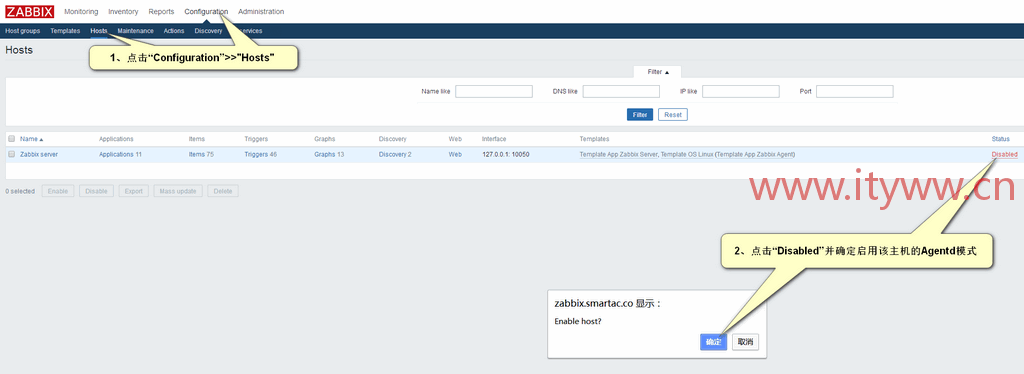Open the Zabbix server host
The image size is (1024, 374).
[39, 155]
